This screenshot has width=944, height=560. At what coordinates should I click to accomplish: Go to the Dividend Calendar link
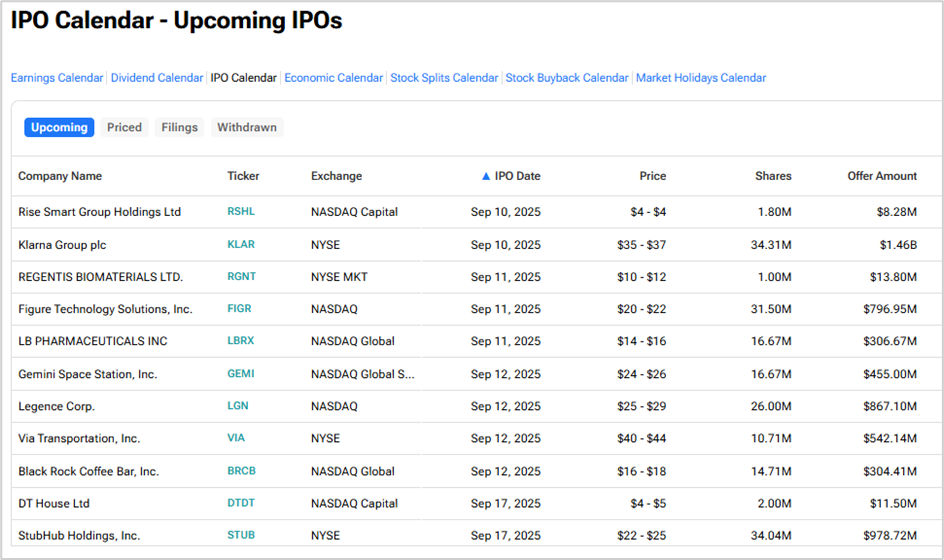click(157, 78)
